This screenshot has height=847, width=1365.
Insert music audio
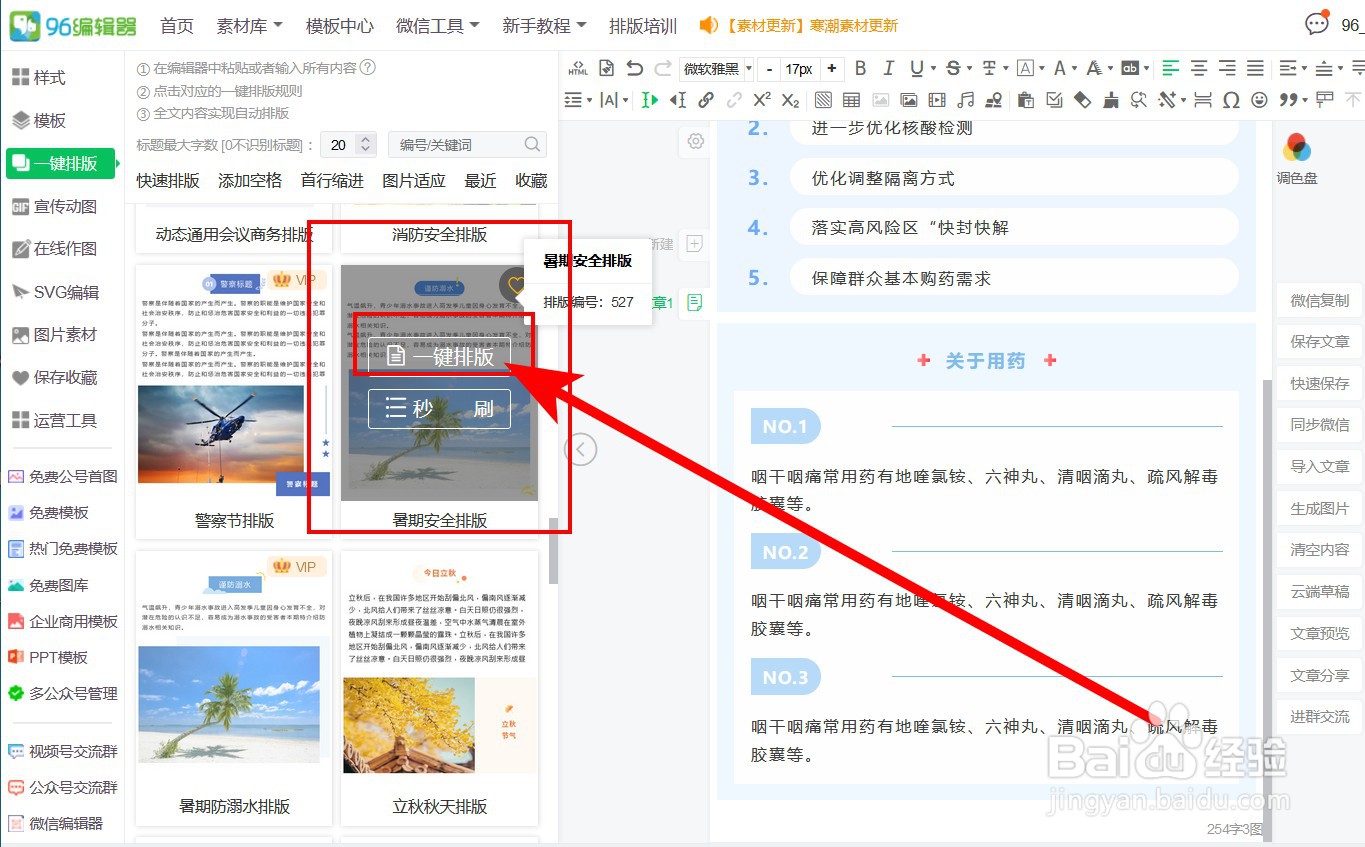[x=966, y=100]
